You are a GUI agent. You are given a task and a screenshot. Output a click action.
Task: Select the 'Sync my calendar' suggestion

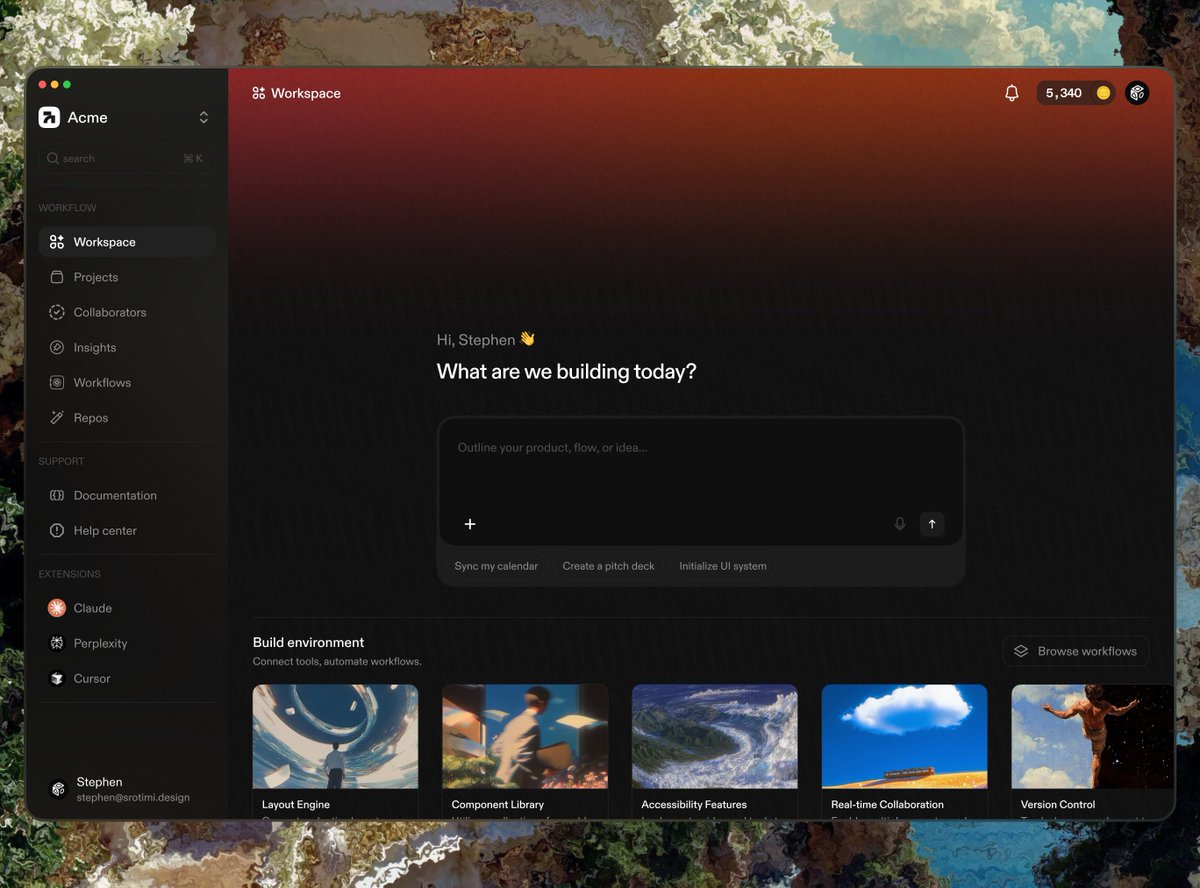pyautogui.click(x=496, y=566)
